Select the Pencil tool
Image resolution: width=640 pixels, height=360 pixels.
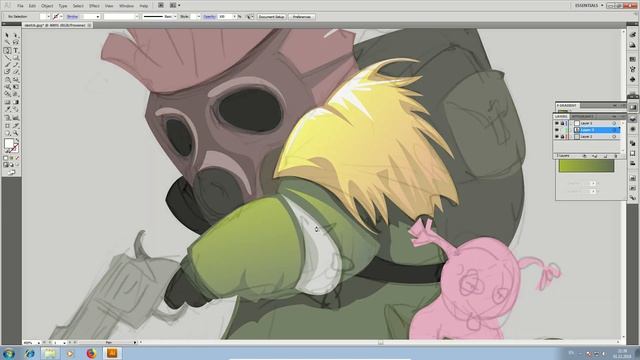(16, 65)
